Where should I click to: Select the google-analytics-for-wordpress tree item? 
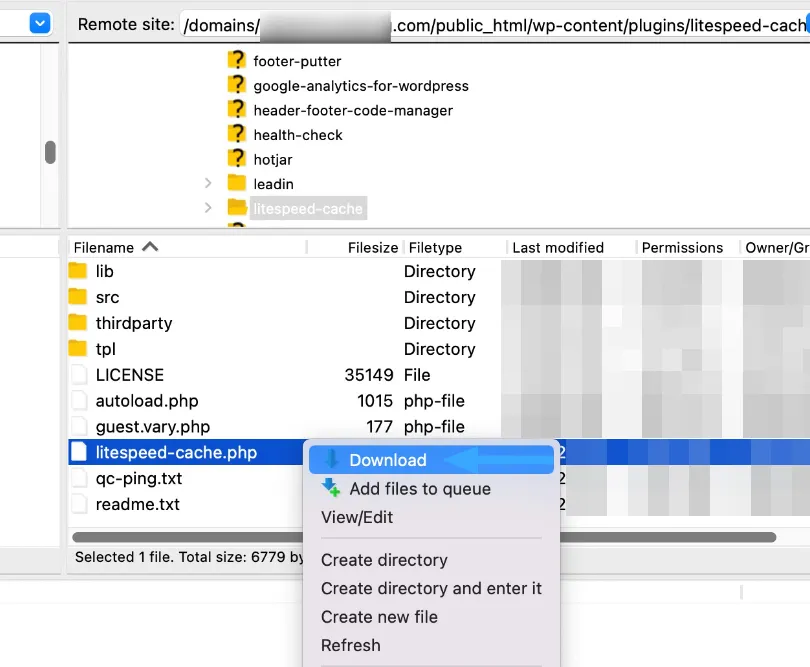coord(361,86)
